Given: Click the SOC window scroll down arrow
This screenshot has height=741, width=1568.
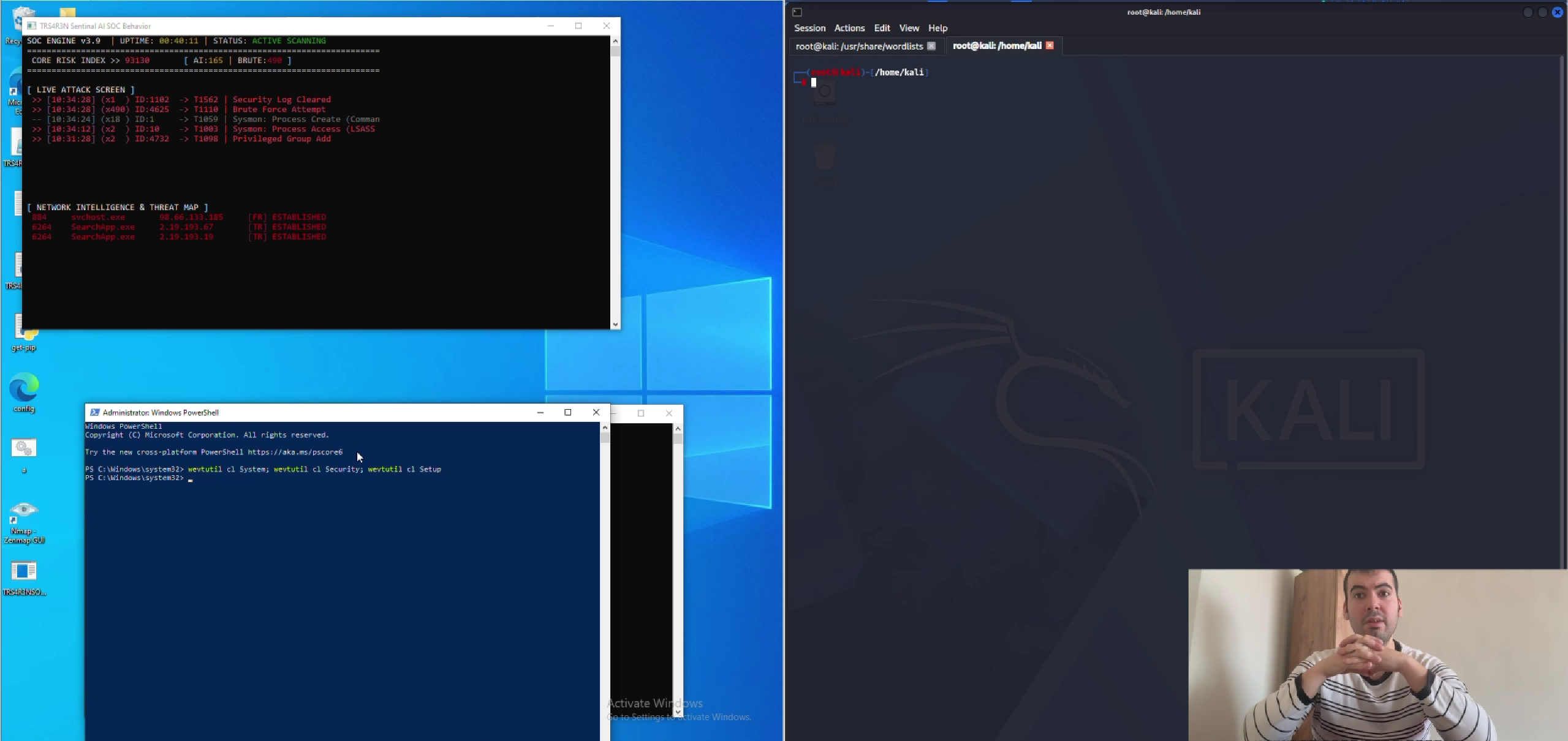Looking at the screenshot, I should click(615, 325).
